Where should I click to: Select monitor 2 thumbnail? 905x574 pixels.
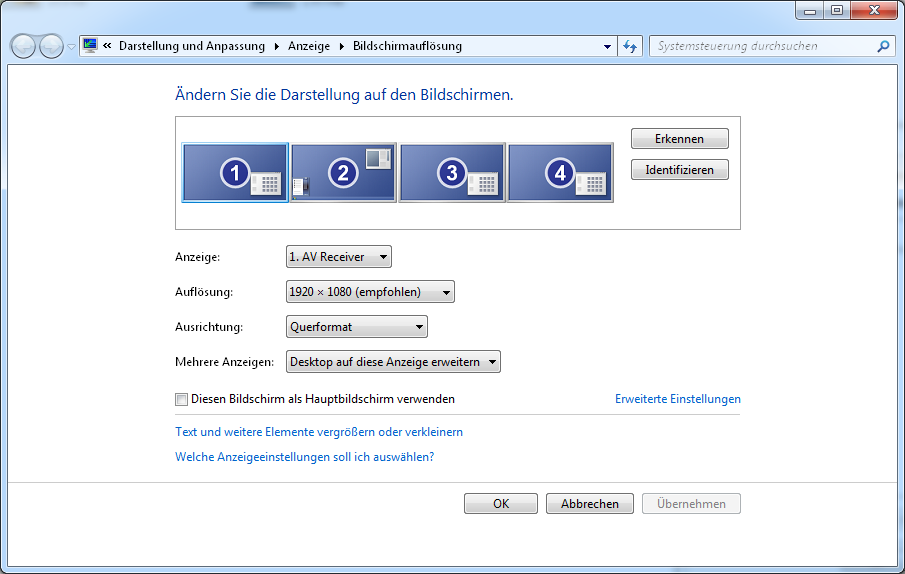[x=343, y=172]
